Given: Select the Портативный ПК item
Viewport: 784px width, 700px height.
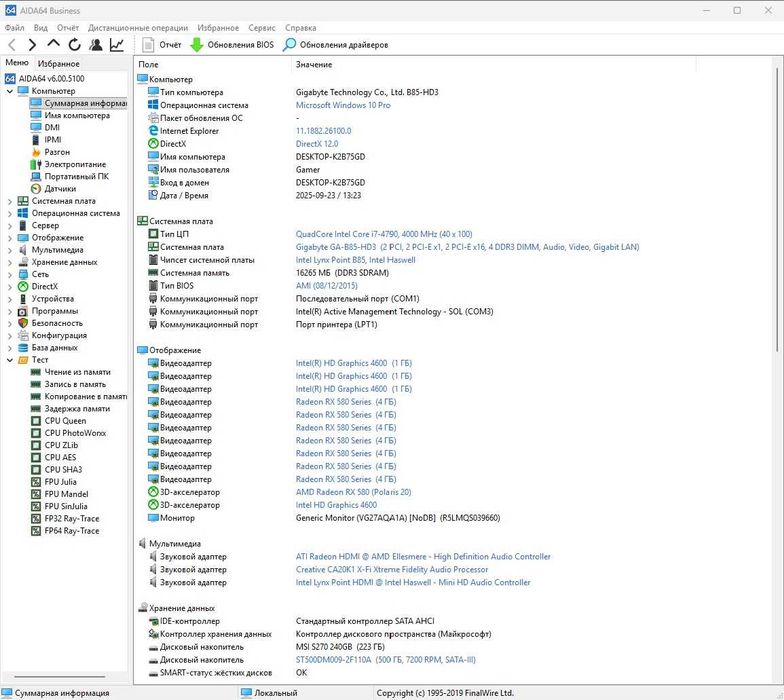Looking at the screenshot, I should click(76, 176).
